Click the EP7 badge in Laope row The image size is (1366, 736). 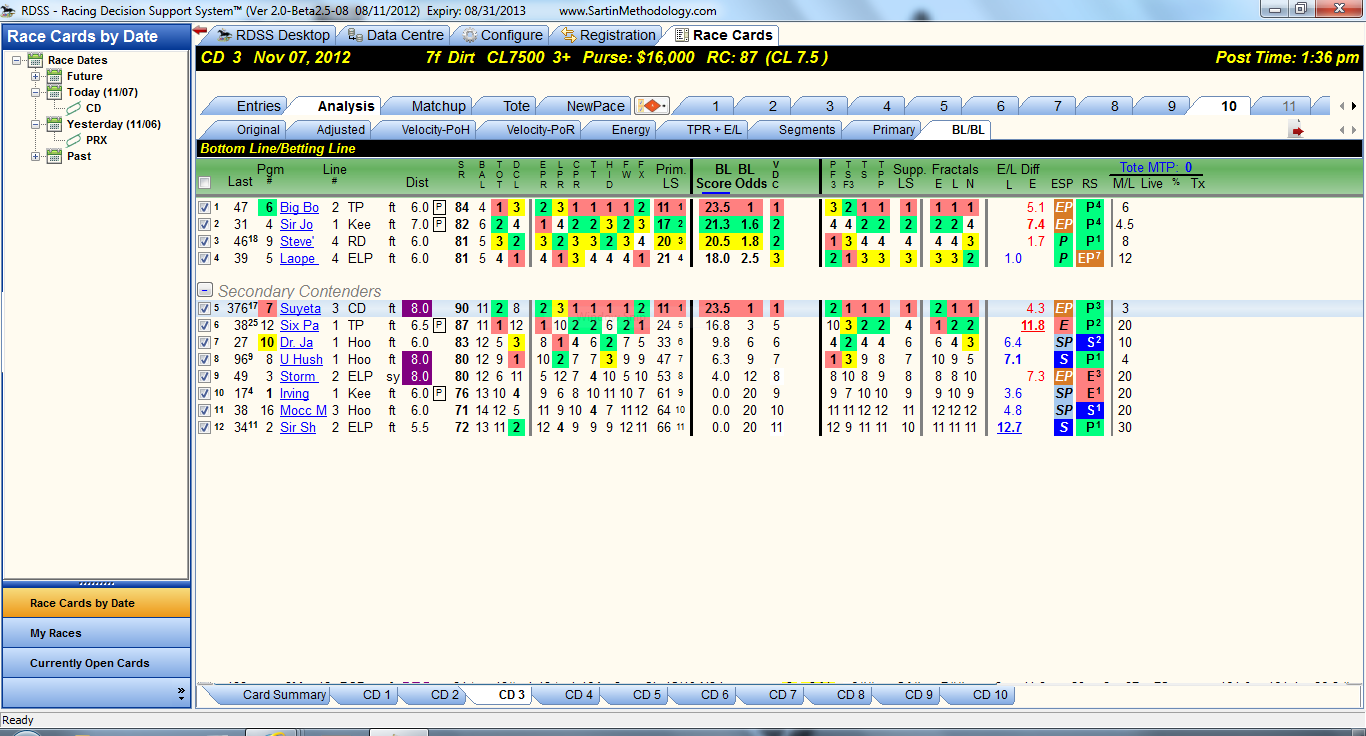point(1089,258)
